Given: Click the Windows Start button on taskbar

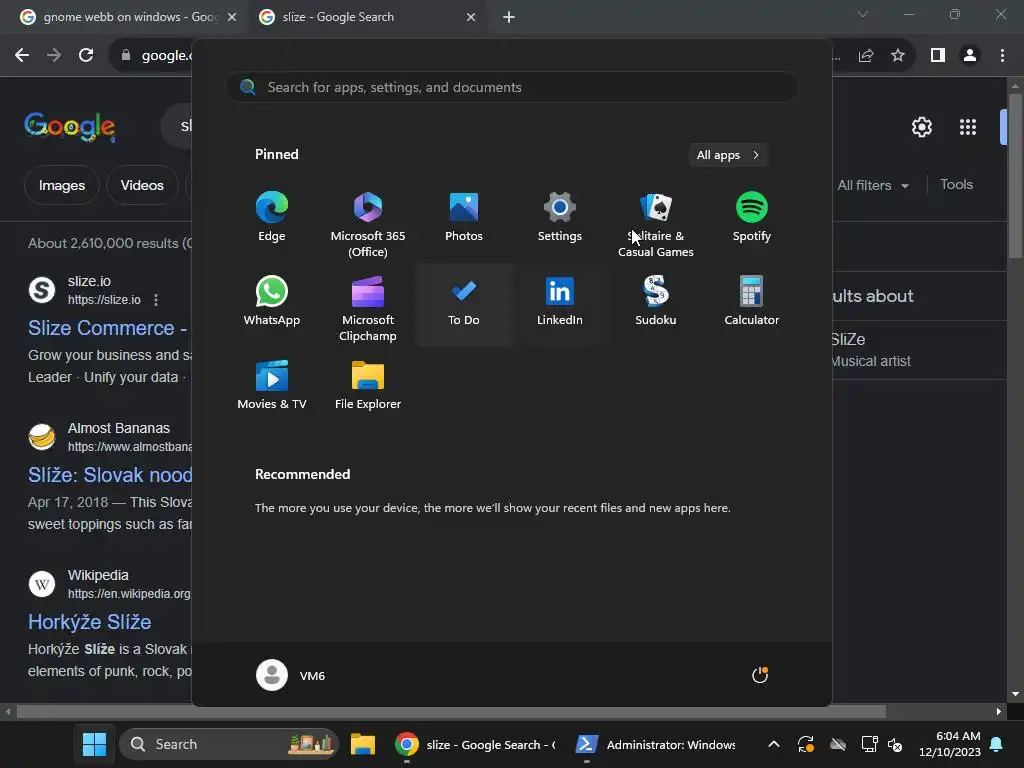Looking at the screenshot, I should (x=94, y=744).
